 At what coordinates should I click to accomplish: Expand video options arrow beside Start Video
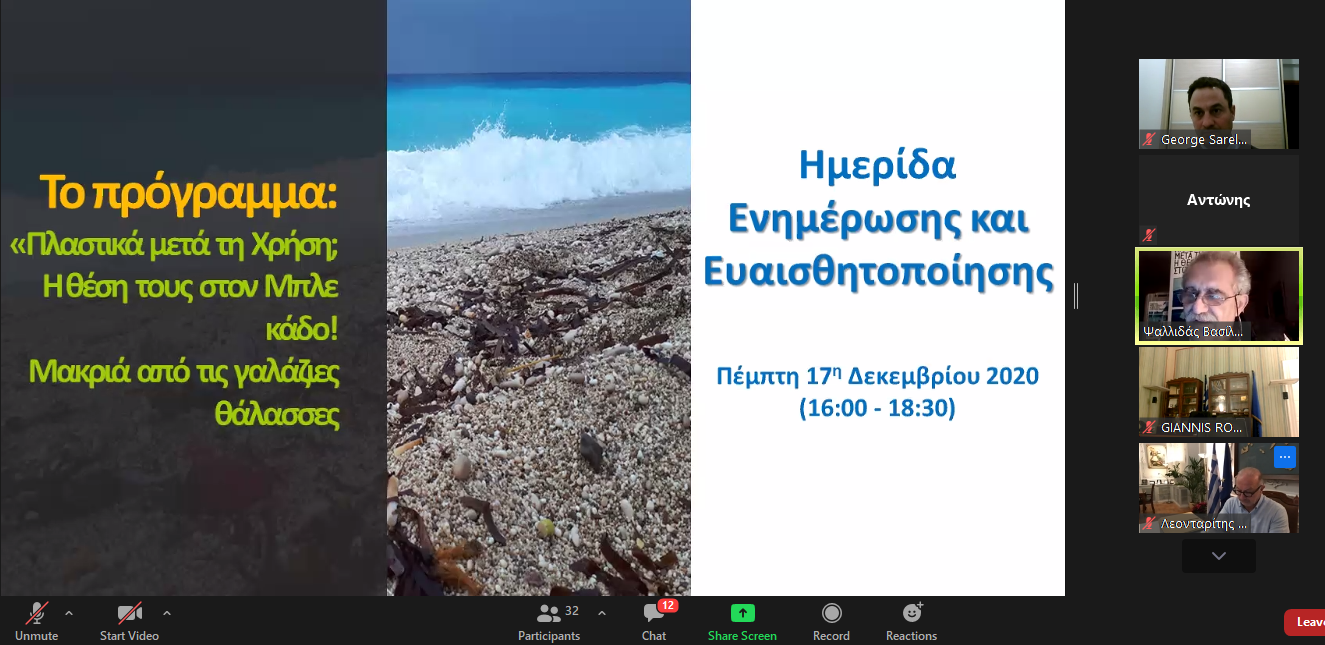tap(166, 613)
